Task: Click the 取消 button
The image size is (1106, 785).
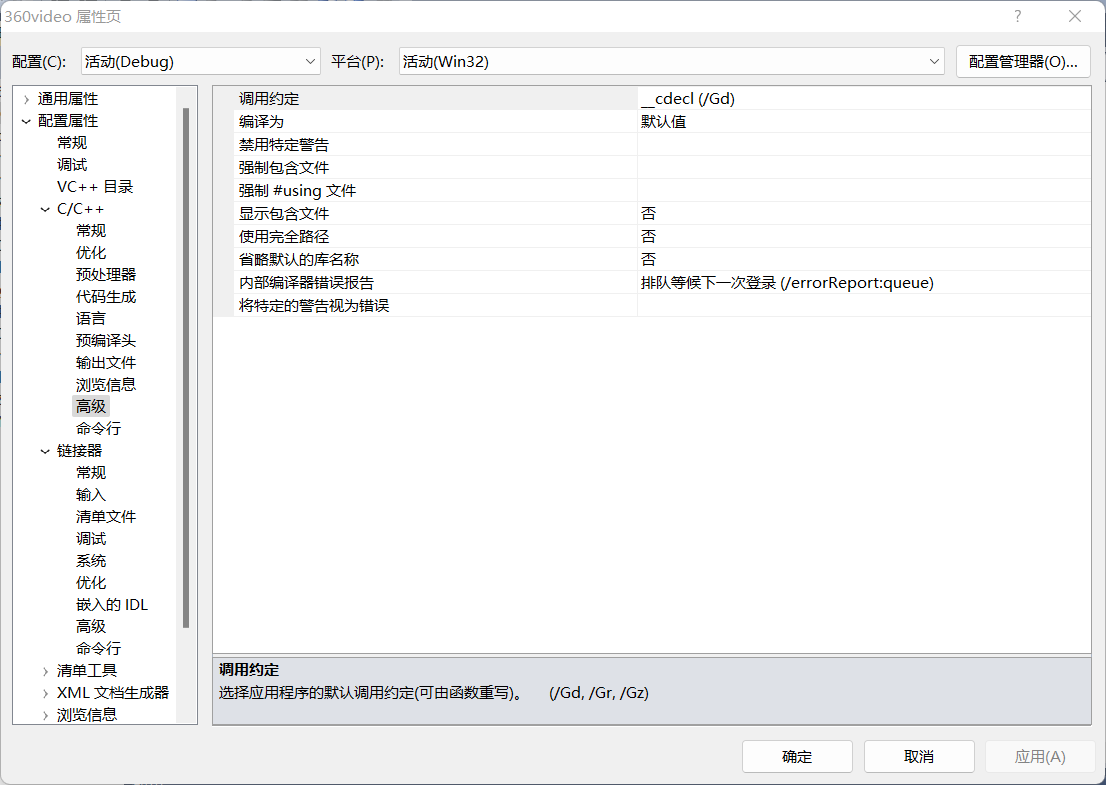Action: [918, 756]
